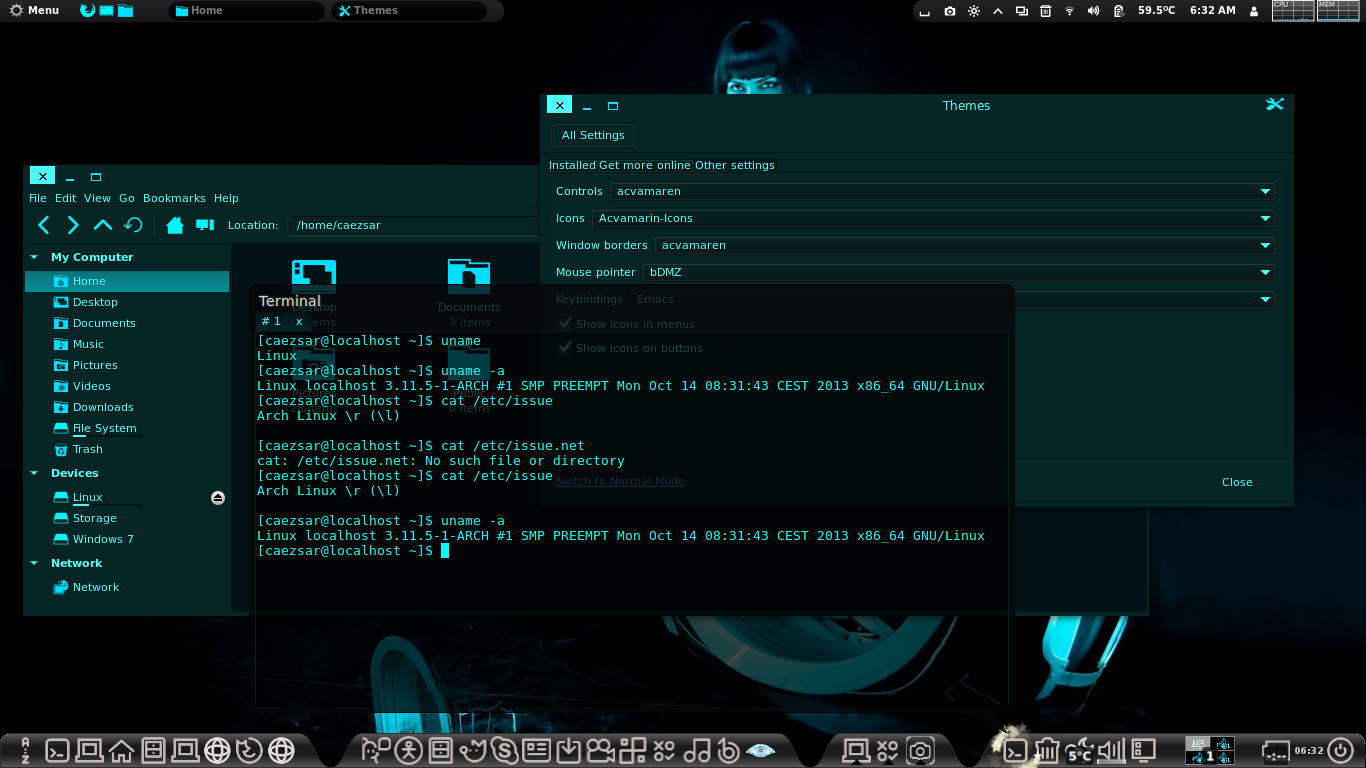The image size is (1366, 768).
Task: Open the trash bin in the right dock
Action: (x=1046, y=749)
